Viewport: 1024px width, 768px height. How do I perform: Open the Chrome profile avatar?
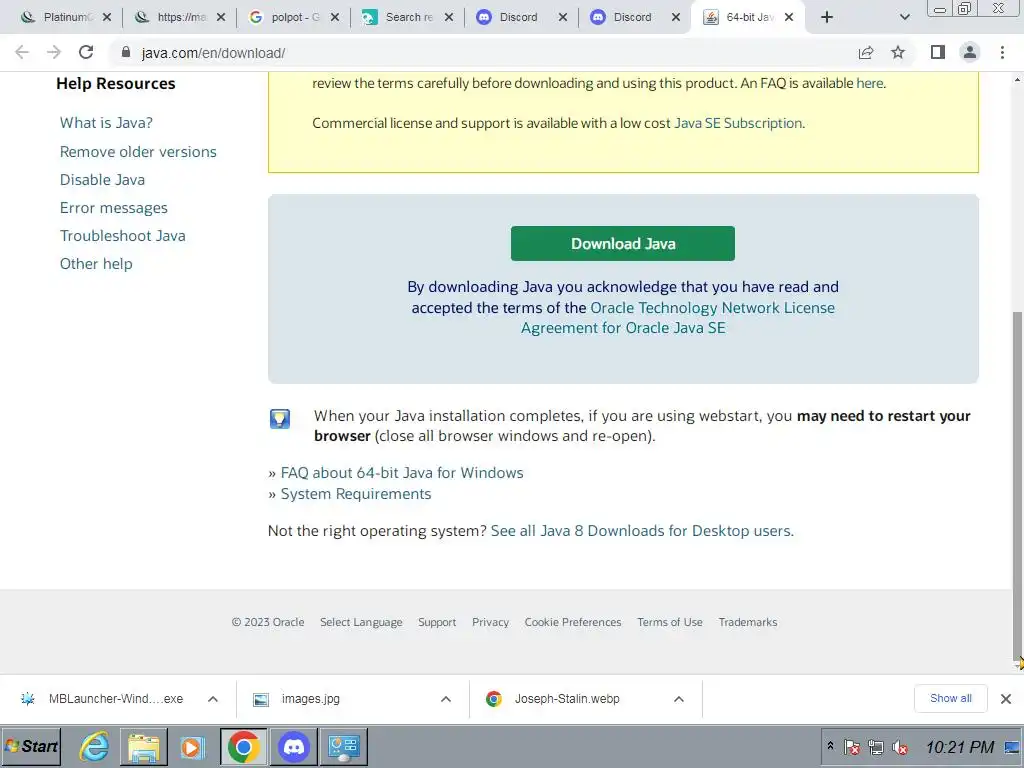[970, 52]
